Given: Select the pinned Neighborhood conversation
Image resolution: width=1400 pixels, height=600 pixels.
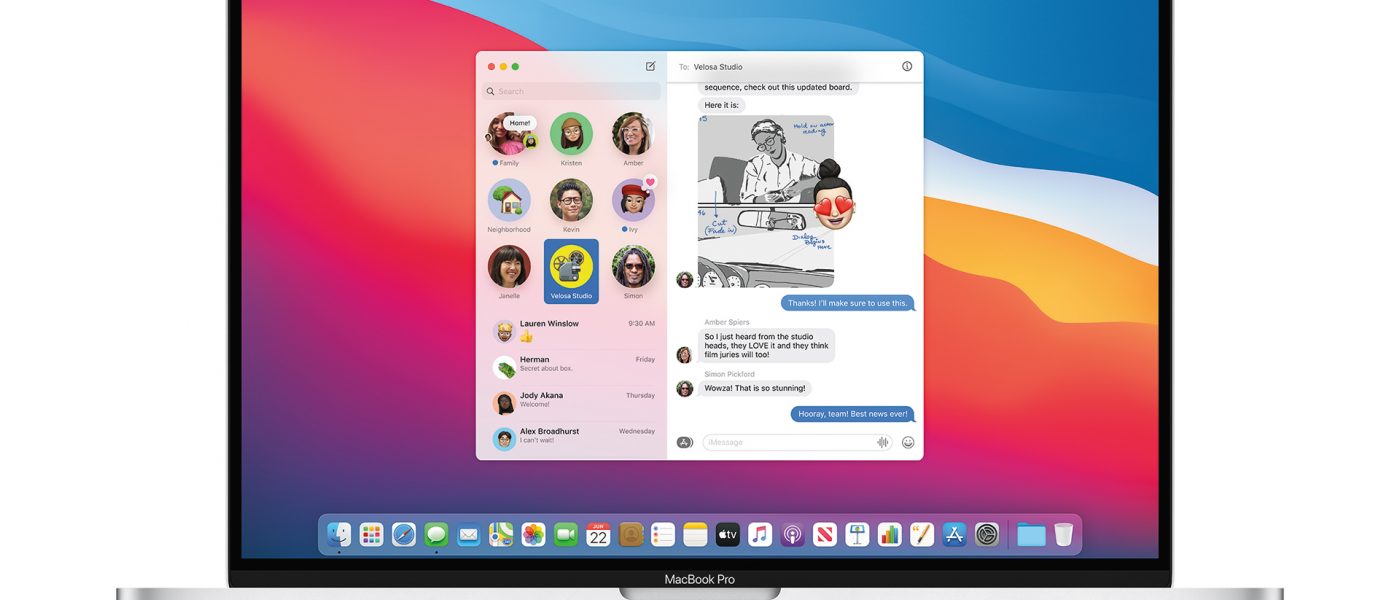Looking at the screenshot, I should pyautogui.click(x=509, y=206).
